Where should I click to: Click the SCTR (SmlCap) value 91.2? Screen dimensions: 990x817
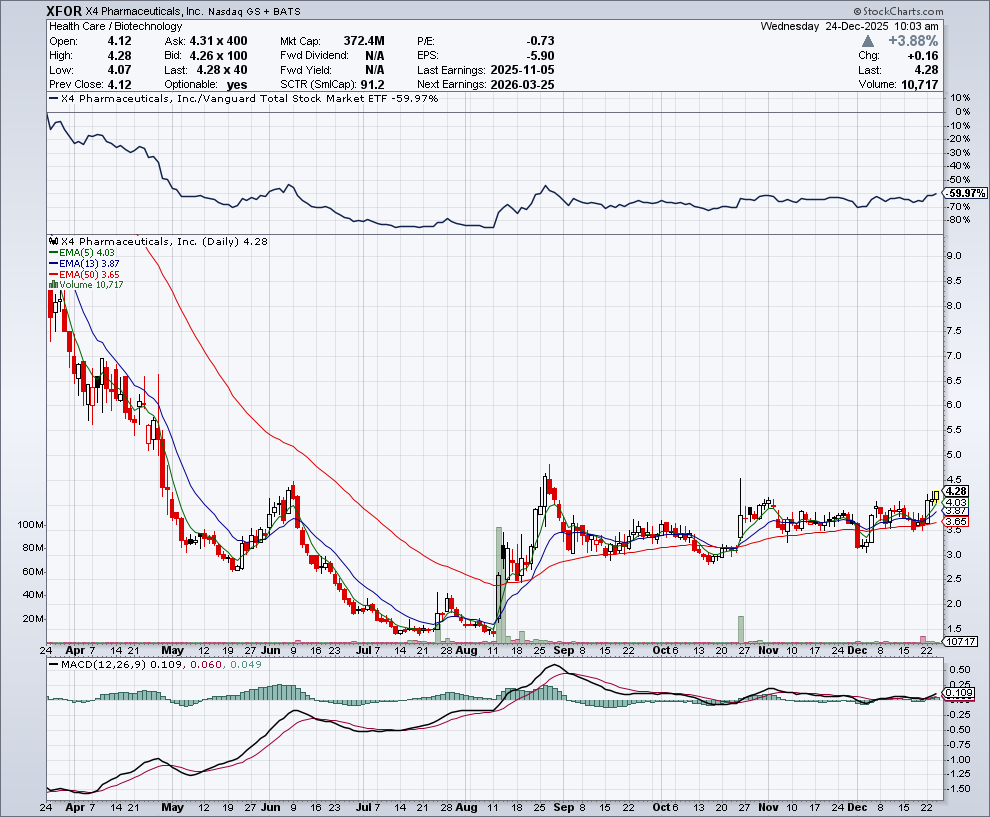coord(372,85)
